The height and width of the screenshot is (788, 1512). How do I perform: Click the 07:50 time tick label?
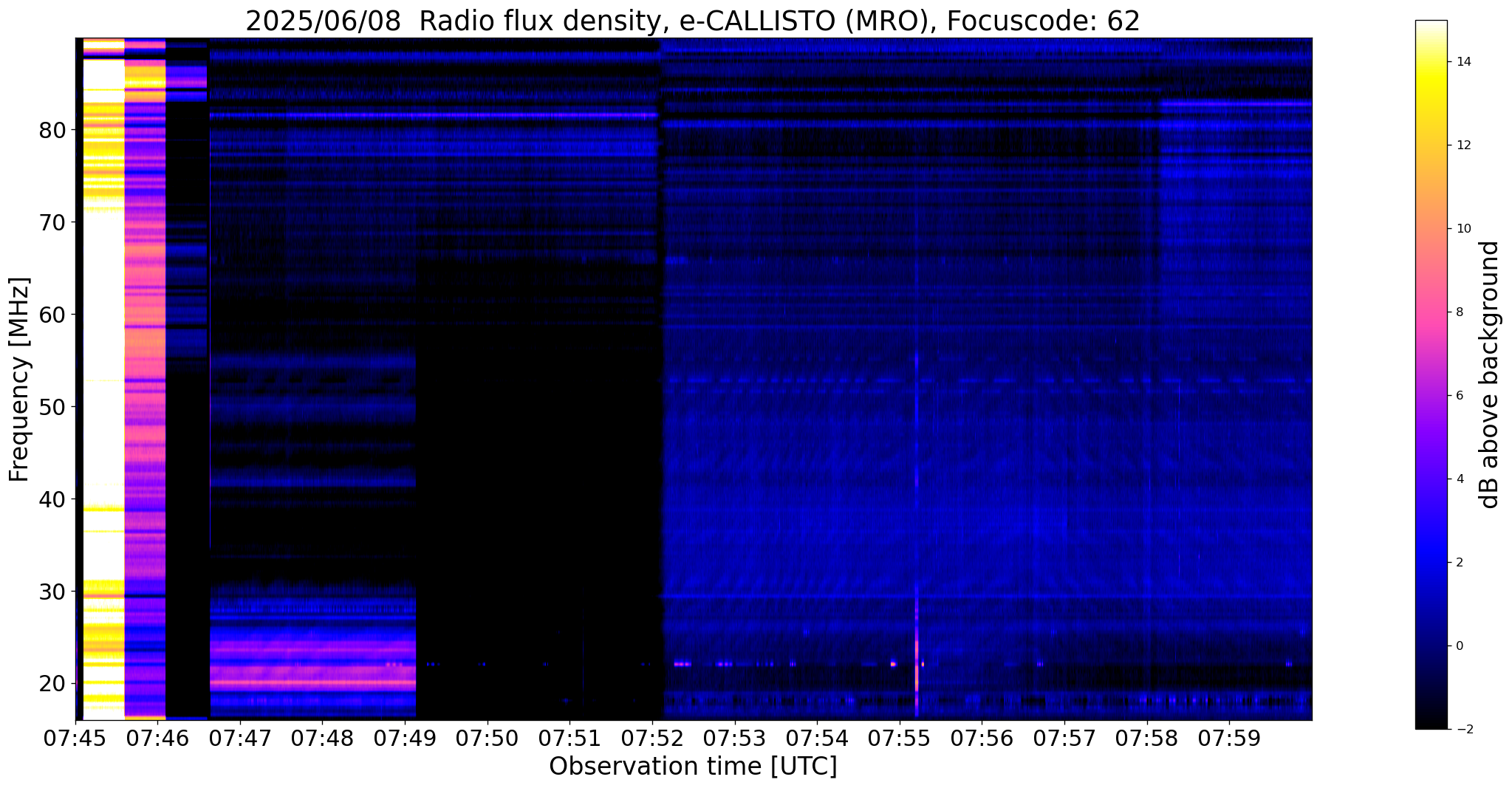click(x=488, y=739)
